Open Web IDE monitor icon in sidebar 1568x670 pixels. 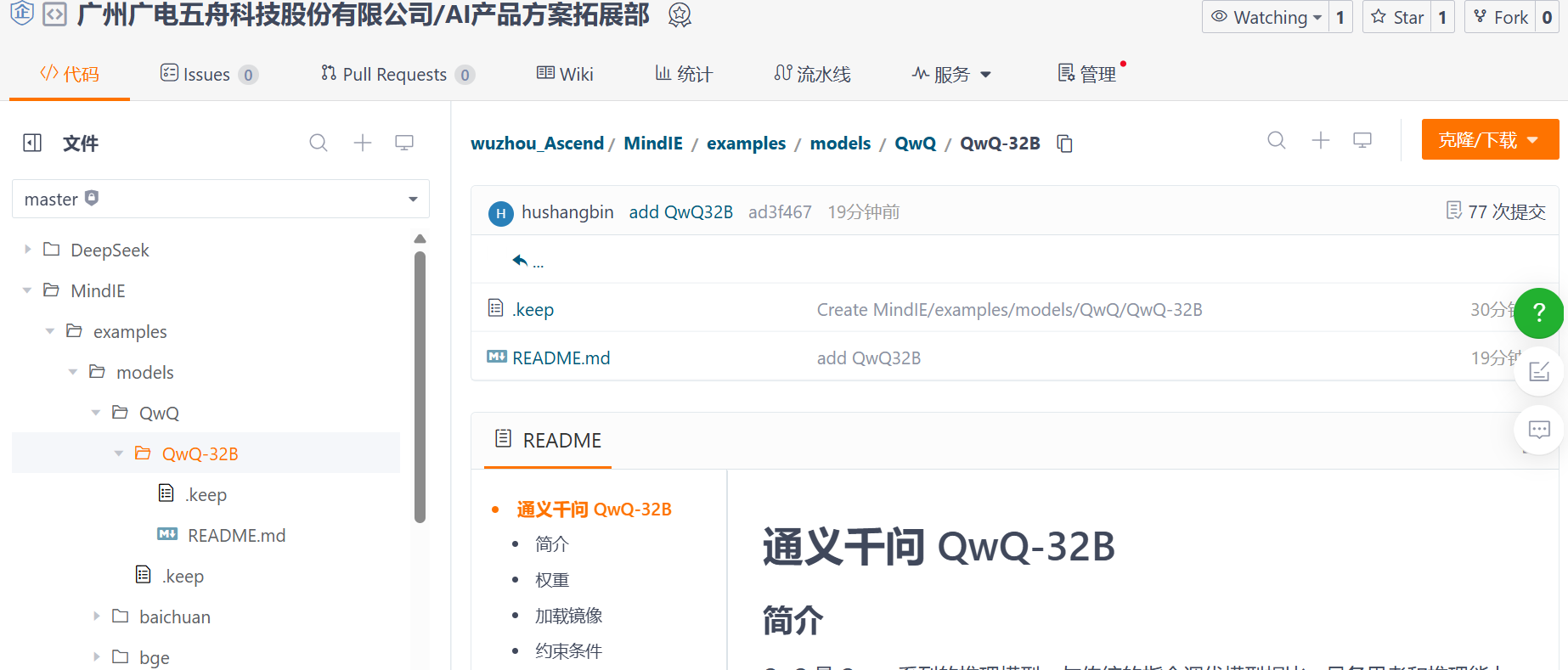point(404,143)
